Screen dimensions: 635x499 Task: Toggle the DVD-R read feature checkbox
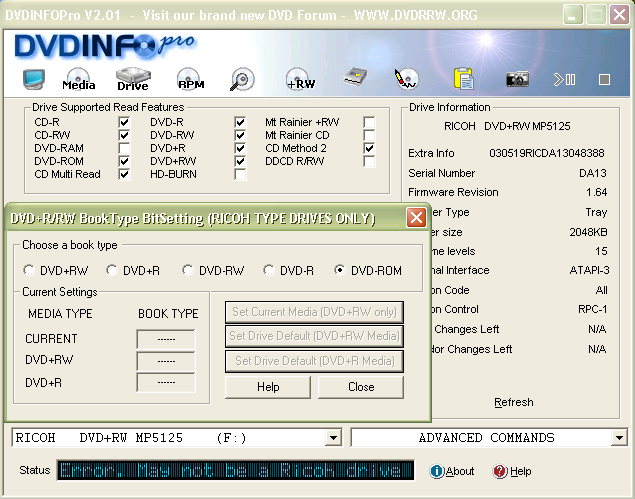pyautogui.click(x=240, y=122)
